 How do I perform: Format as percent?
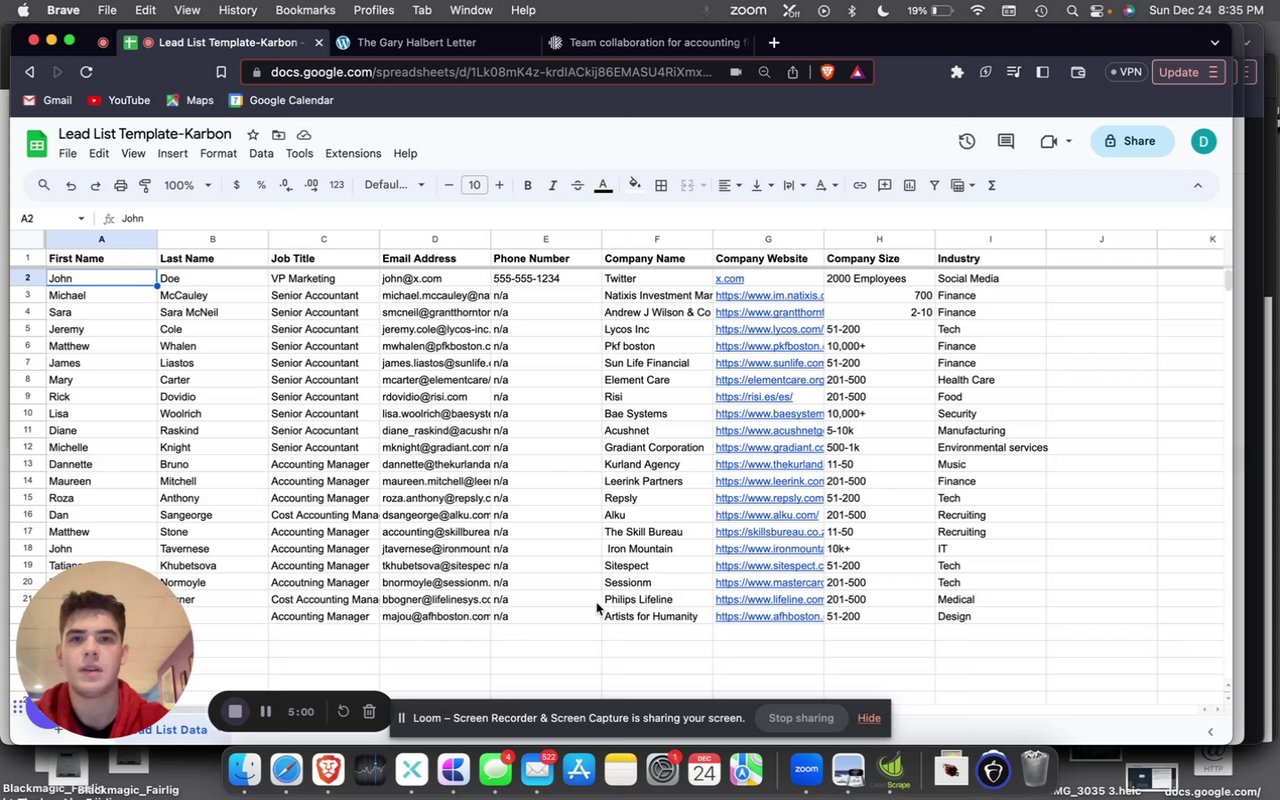coord(261,185)
